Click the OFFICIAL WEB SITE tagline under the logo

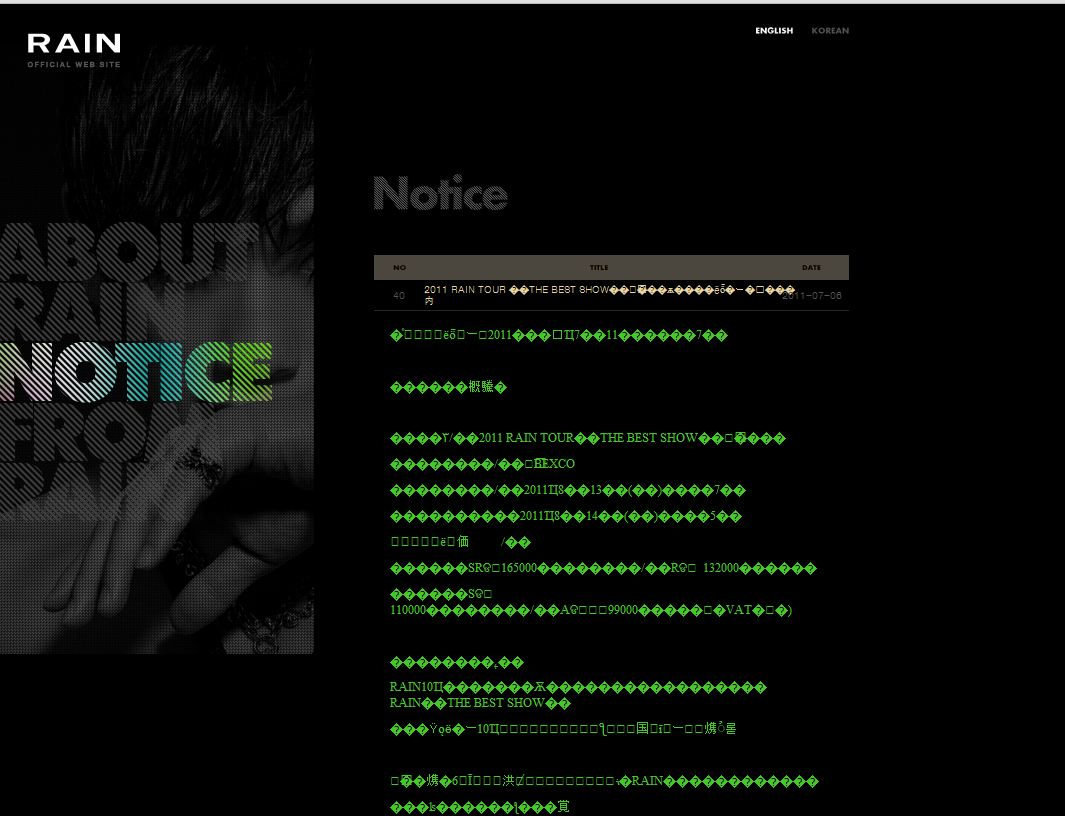[74, 65]
